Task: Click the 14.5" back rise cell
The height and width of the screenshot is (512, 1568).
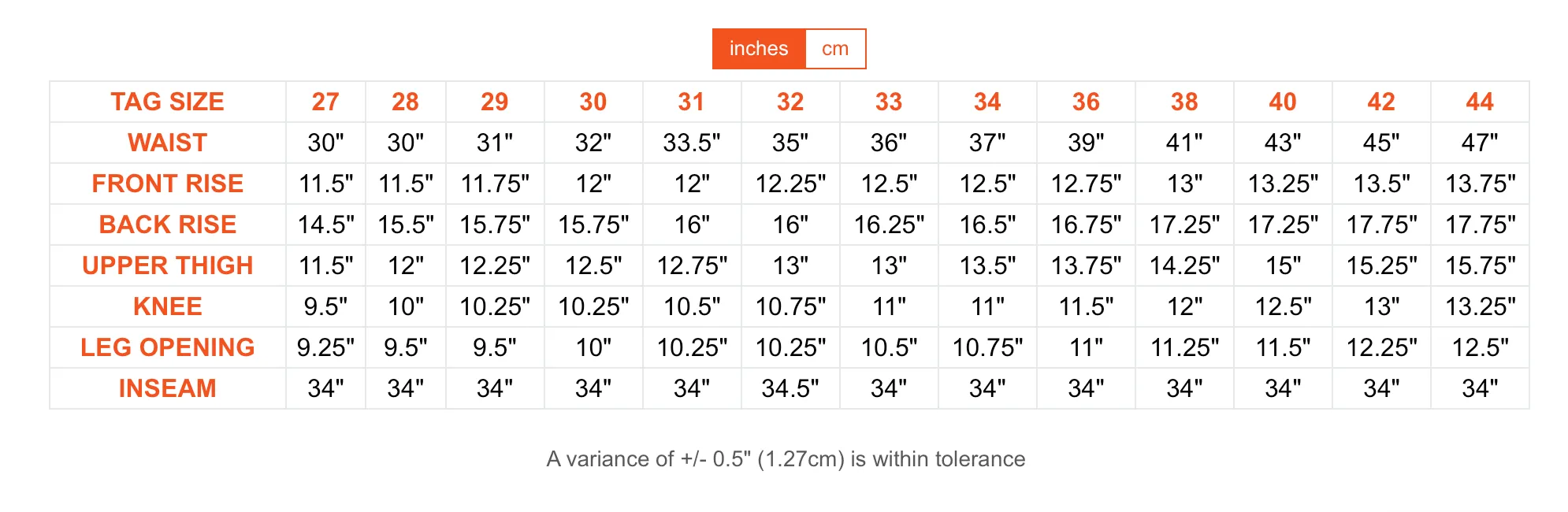Action: pos(325,224)
